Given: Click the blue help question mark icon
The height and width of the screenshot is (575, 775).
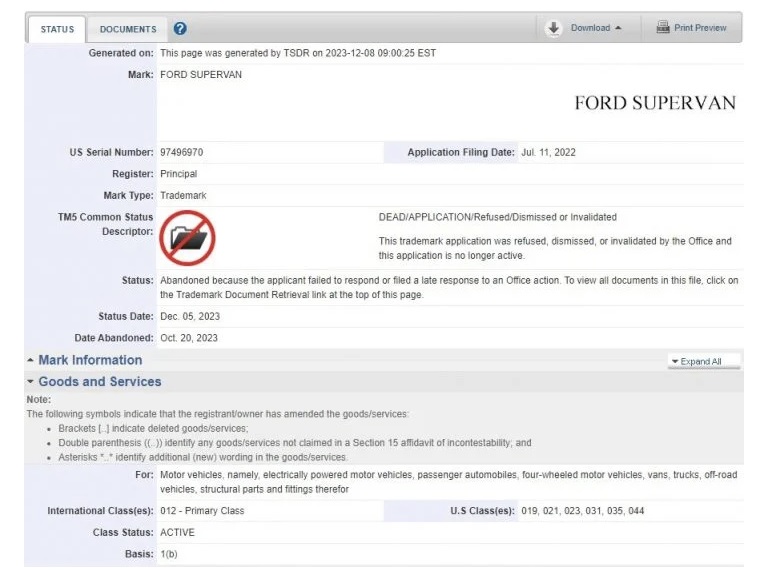Looking at the screenshot, I should [x=180, y=29].
